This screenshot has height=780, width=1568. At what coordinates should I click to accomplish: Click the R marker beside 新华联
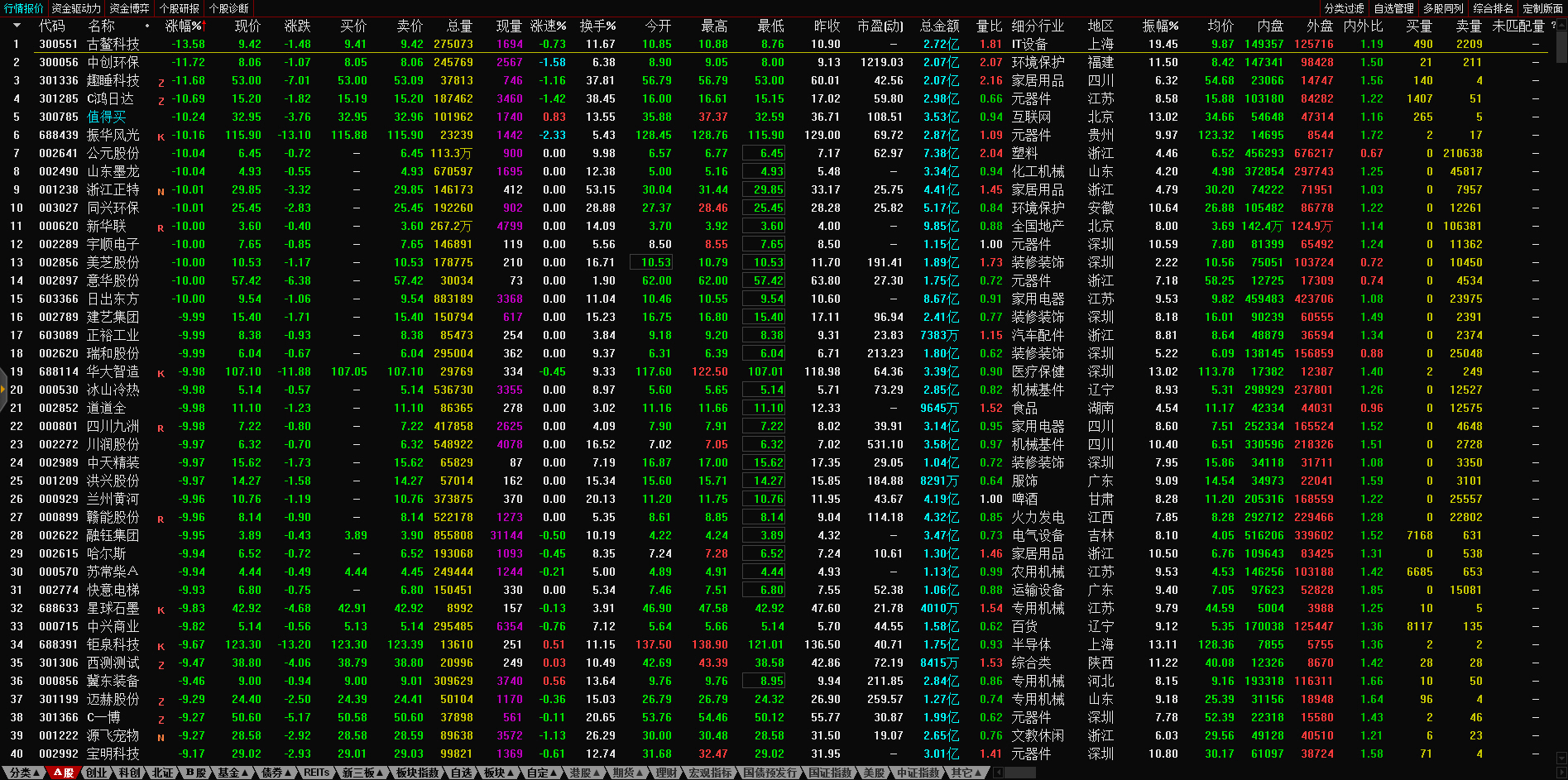(x=161, y=227)
